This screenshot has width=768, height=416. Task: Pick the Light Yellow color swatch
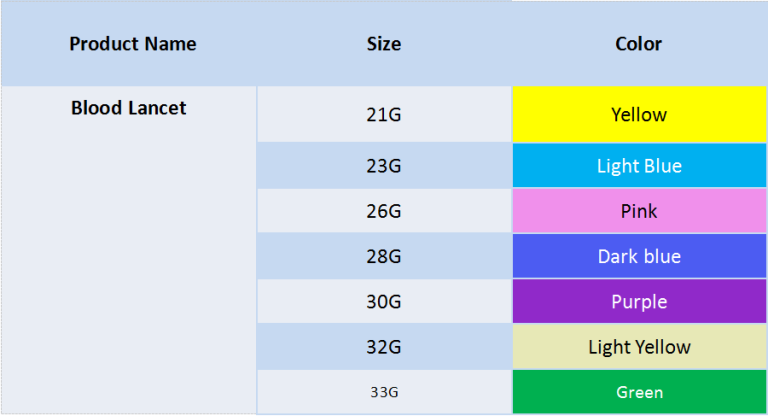[x=639, y=347]
